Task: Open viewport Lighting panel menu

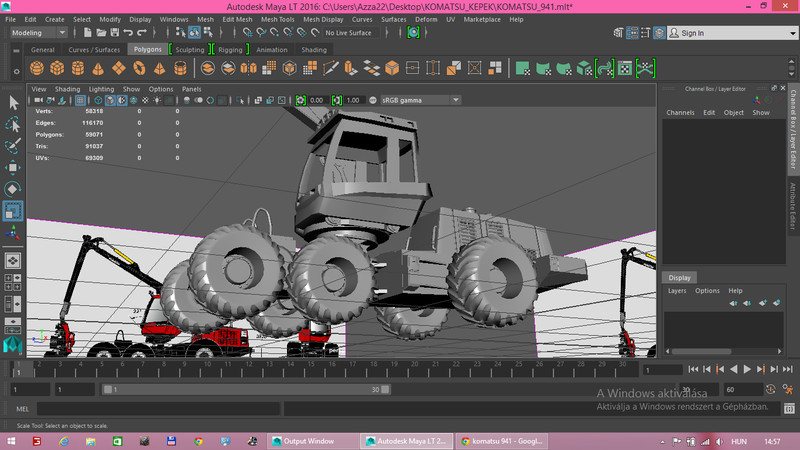Action: 102,89
